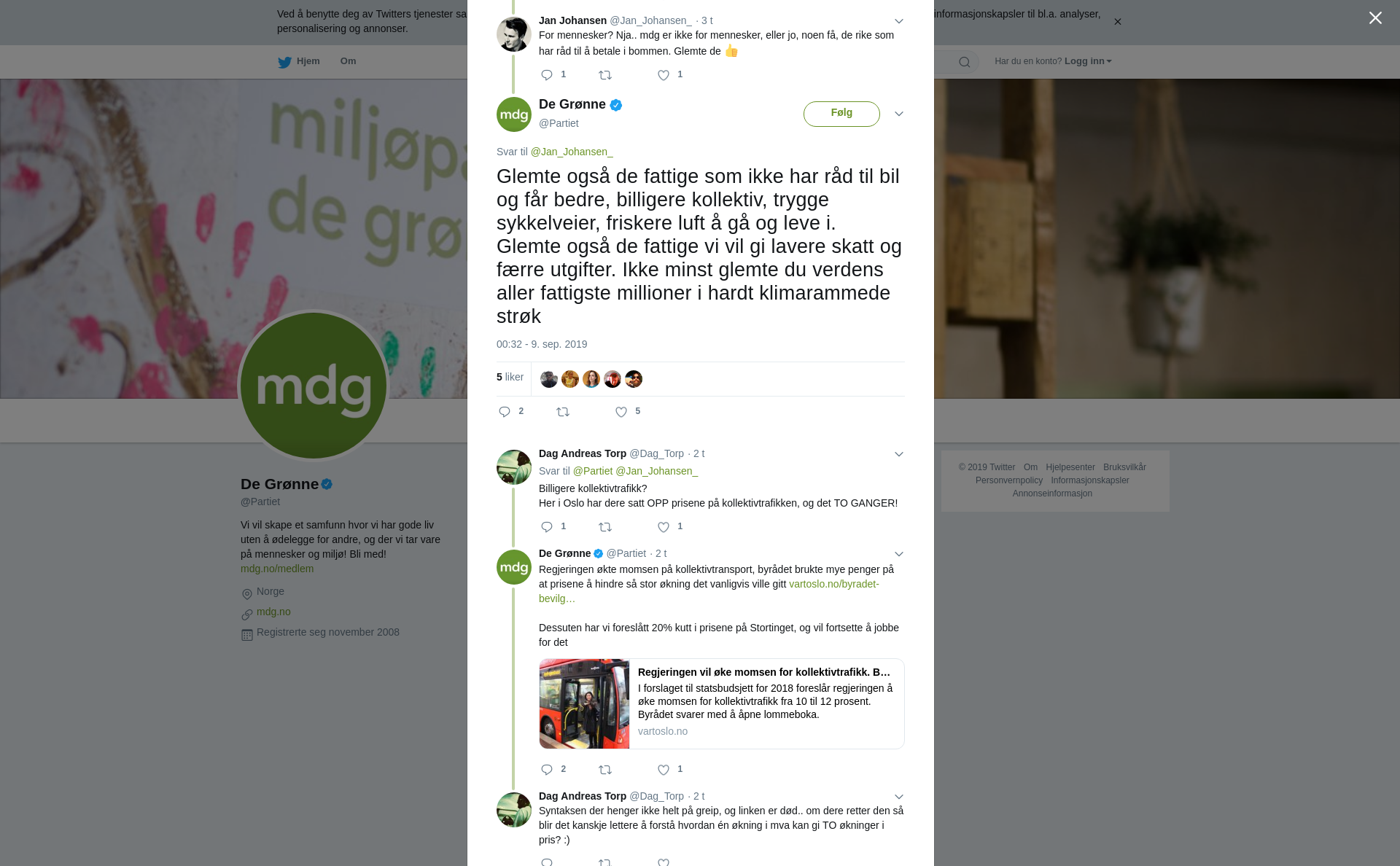View the 5 liker list
Viewport: 1400px width, 866px height.
click(510, 377)
